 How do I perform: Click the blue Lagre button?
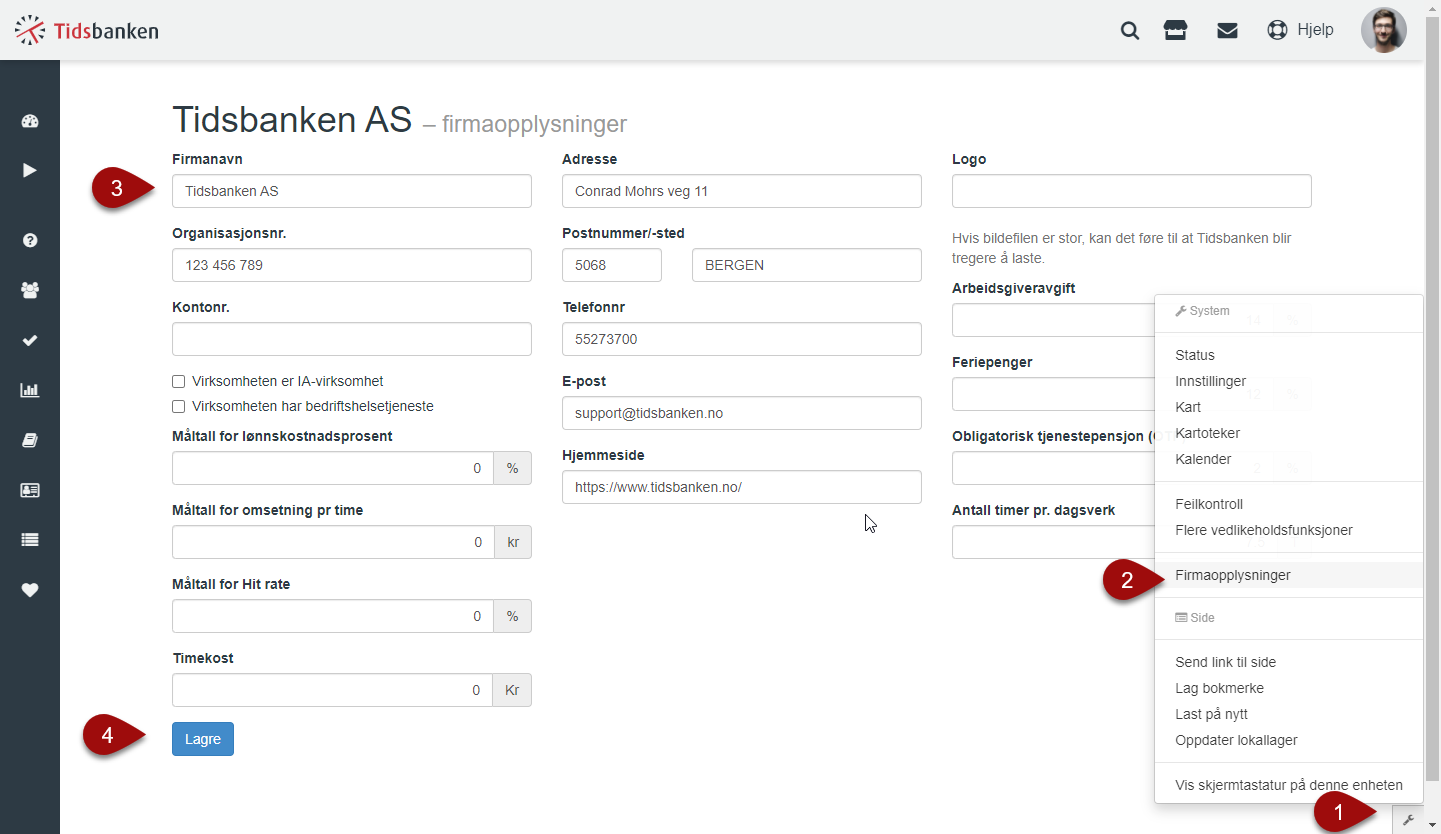pos(203,739)
